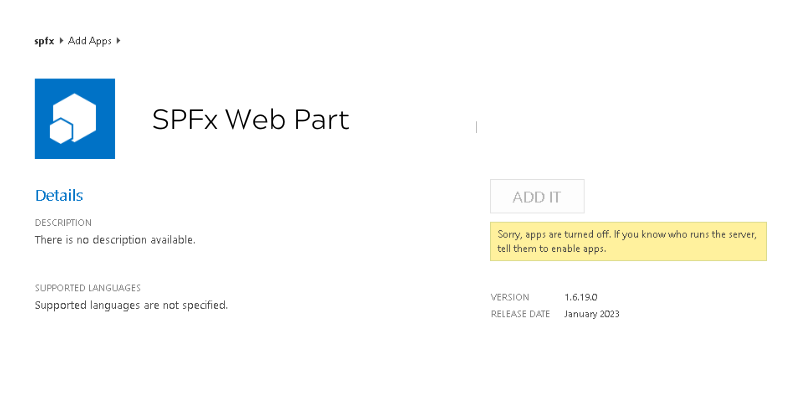Viewport: 800px width, 400px height.
Task: Click the arrow after Add Apps breadcrumb
Action: tap(118, 40)
